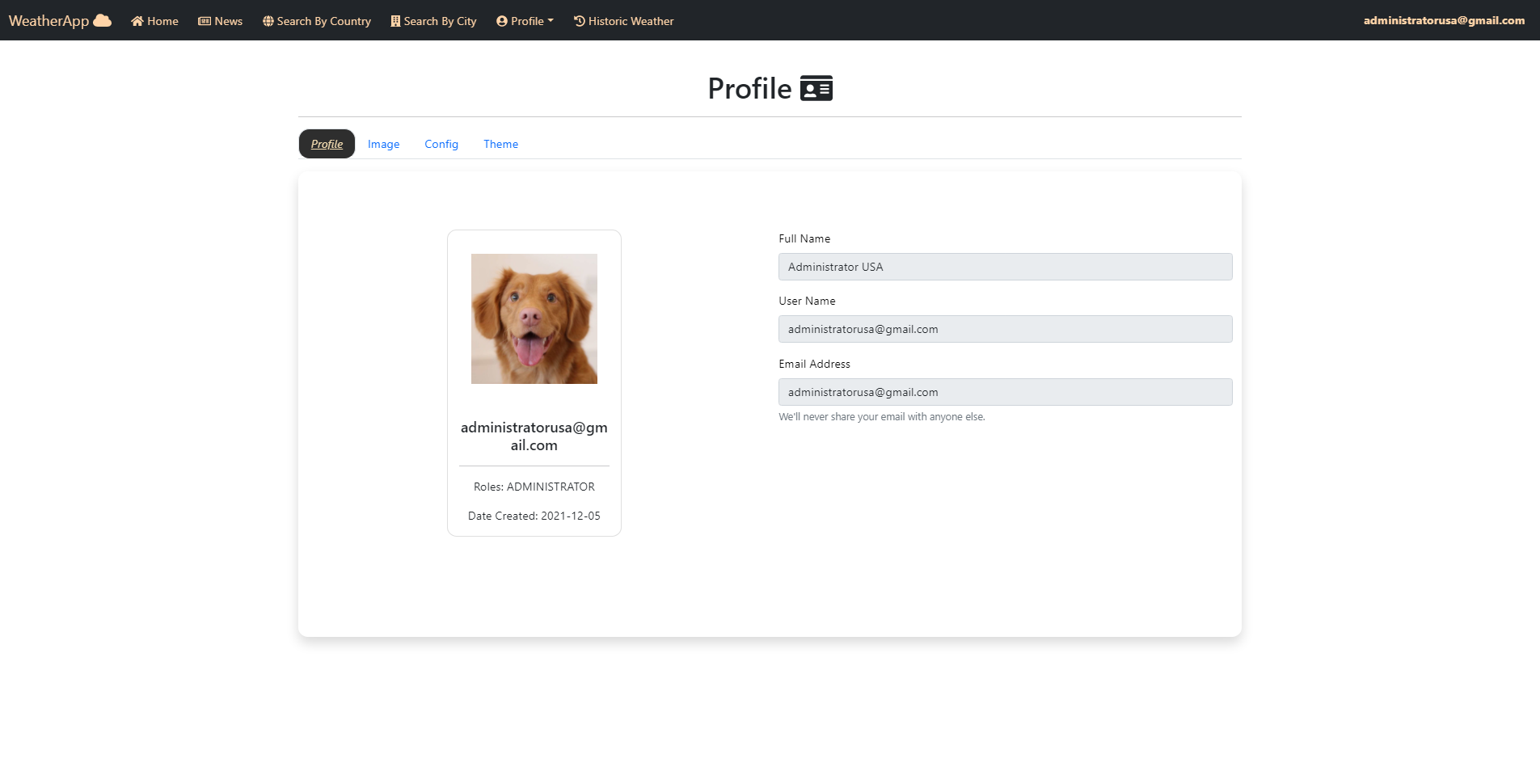Click the User Name input field

[1005, 329]
